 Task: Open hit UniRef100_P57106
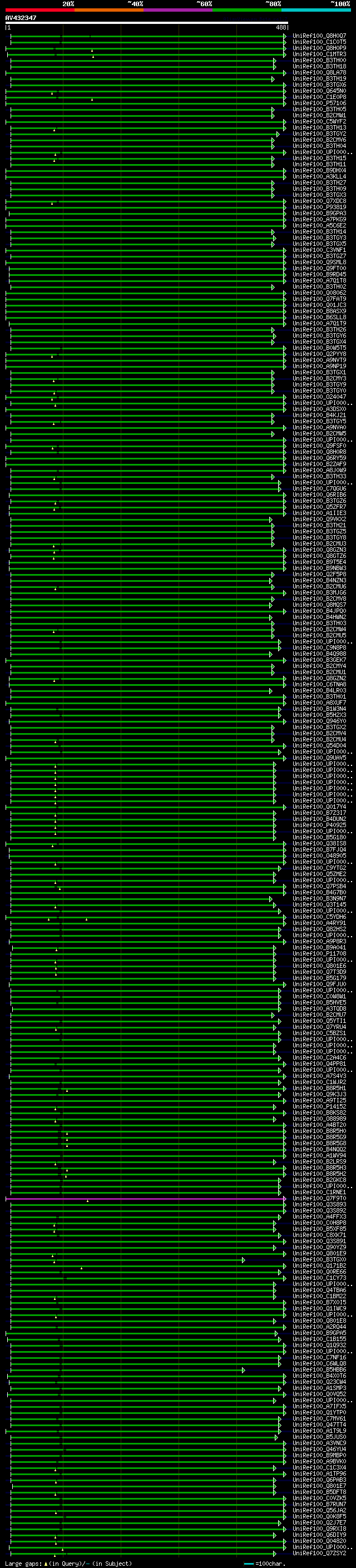coord(319,103)
